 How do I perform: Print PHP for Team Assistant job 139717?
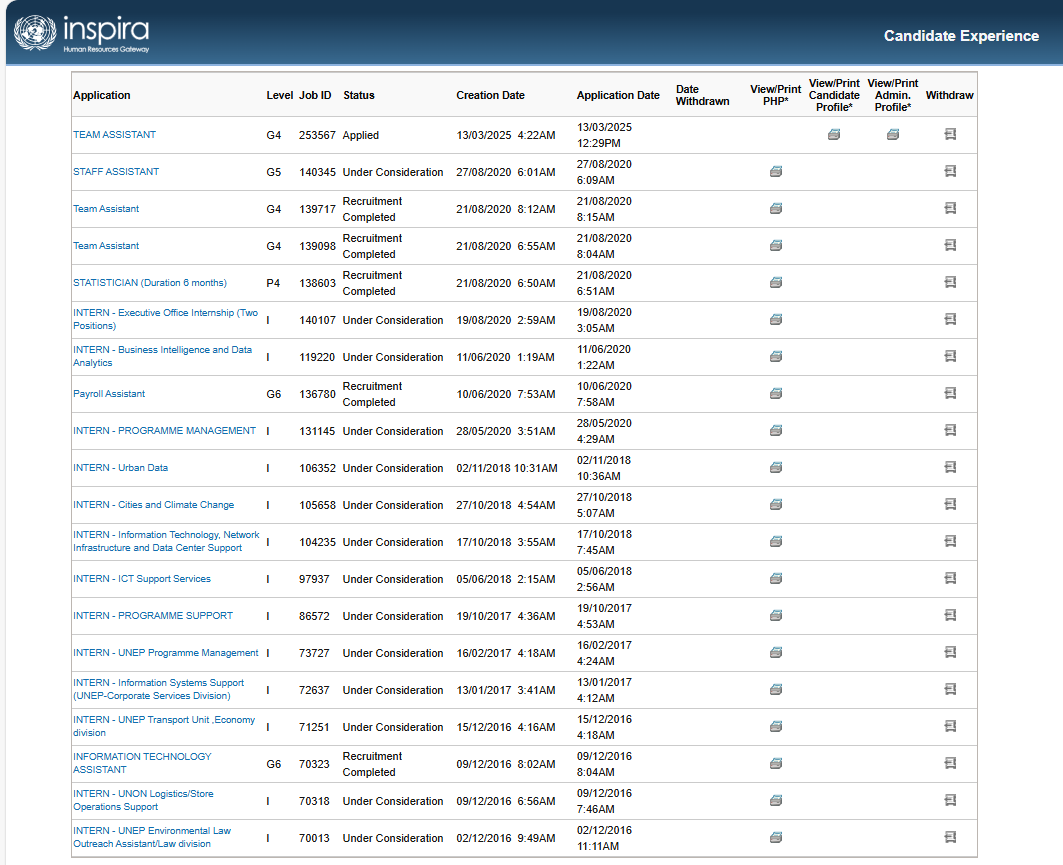(776, 208)
